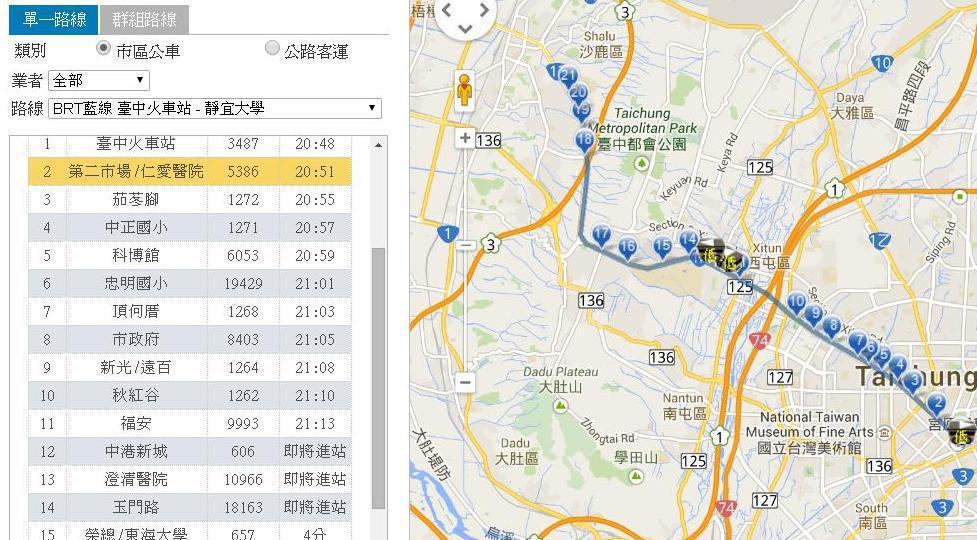Click stop marker 17 on the map
Image resolution: width=977 pixels, height=540 pixels.
[601, 235]
